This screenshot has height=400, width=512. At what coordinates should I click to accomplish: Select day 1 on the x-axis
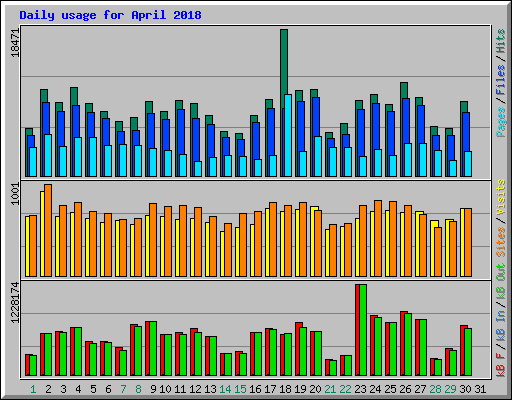[33, 389]
